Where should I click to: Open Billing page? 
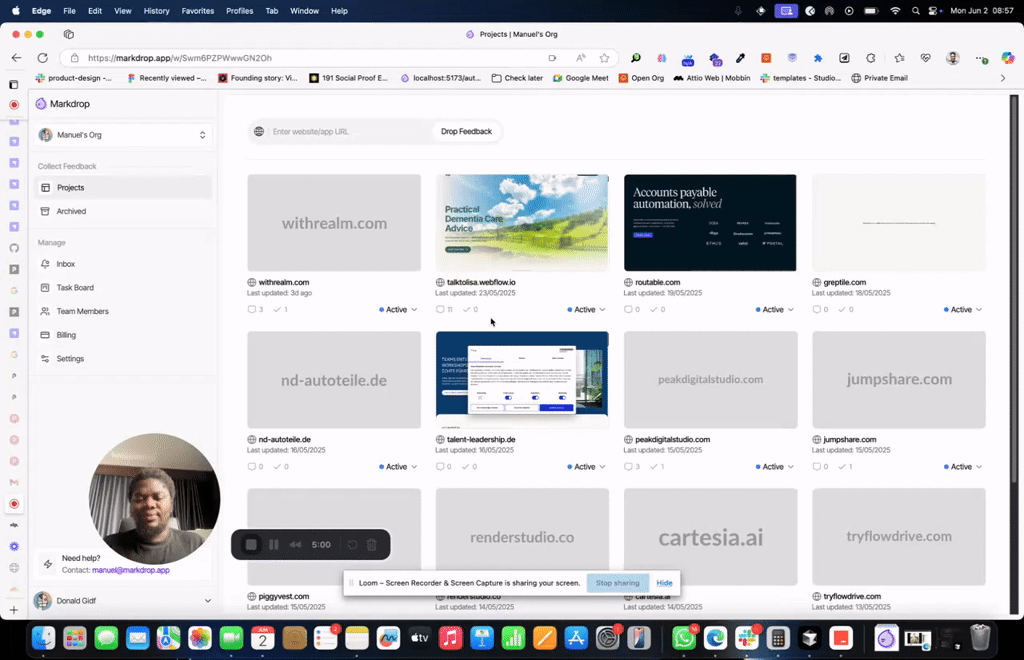[x=123, y=335]
